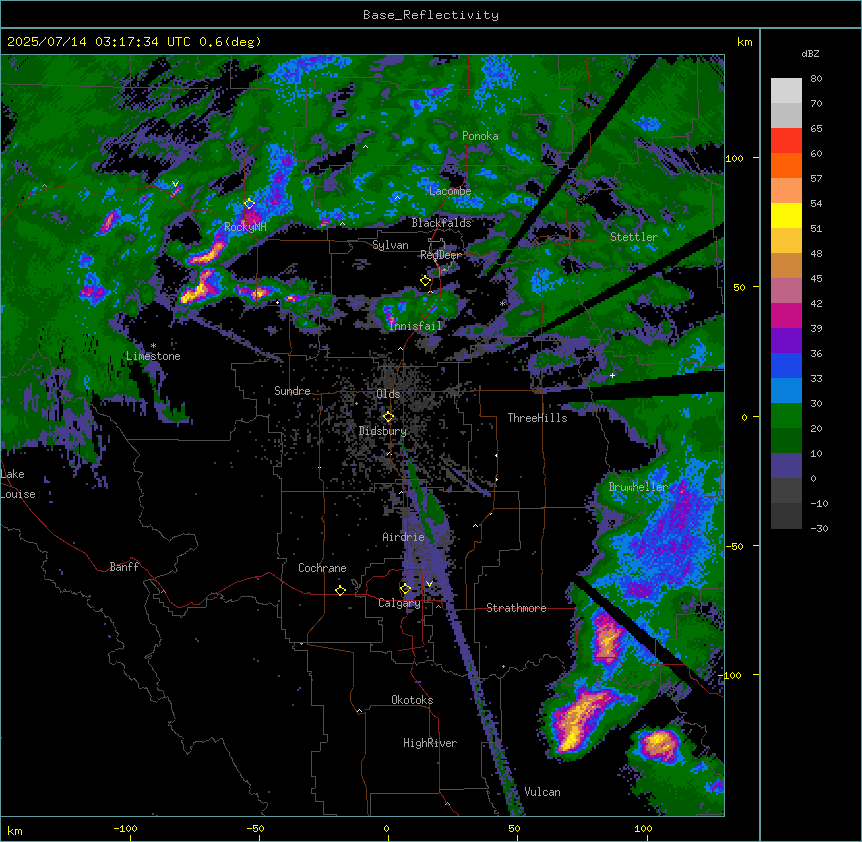Click the red swatch between 65 and 60 dBZ

coord(786,141)
